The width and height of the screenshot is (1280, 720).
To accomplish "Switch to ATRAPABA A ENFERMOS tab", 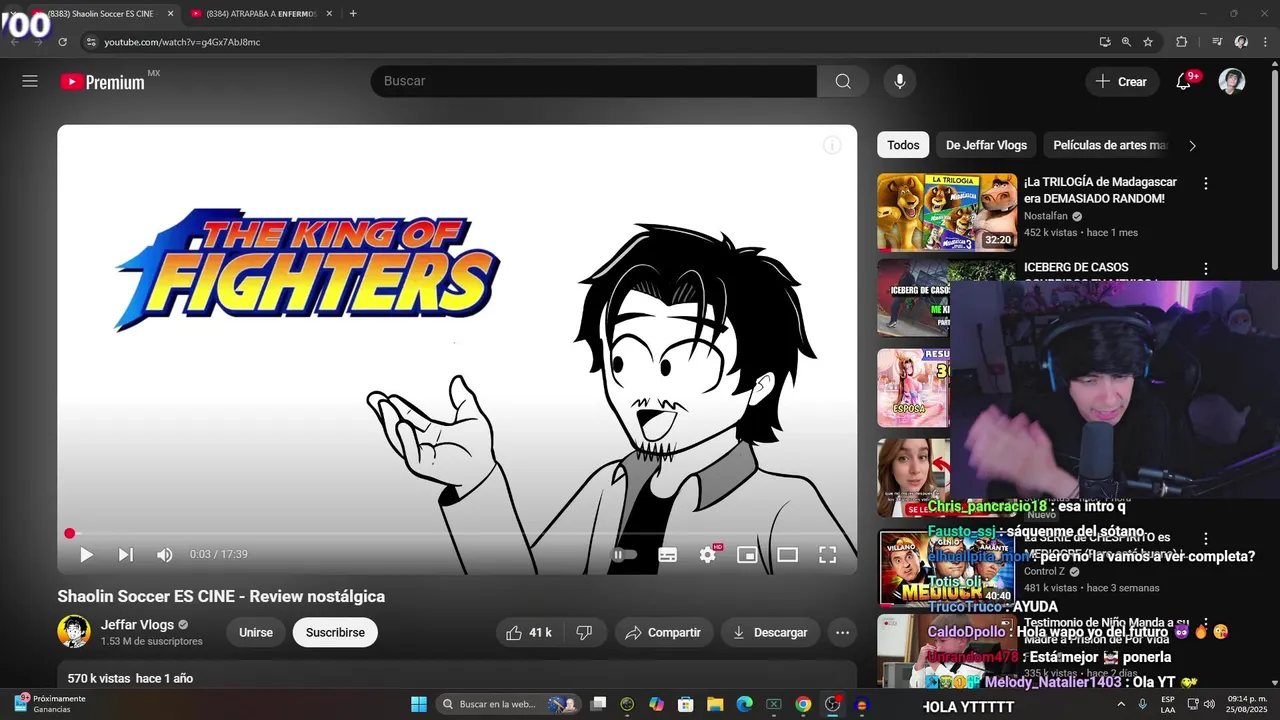I will pos(262,14).
